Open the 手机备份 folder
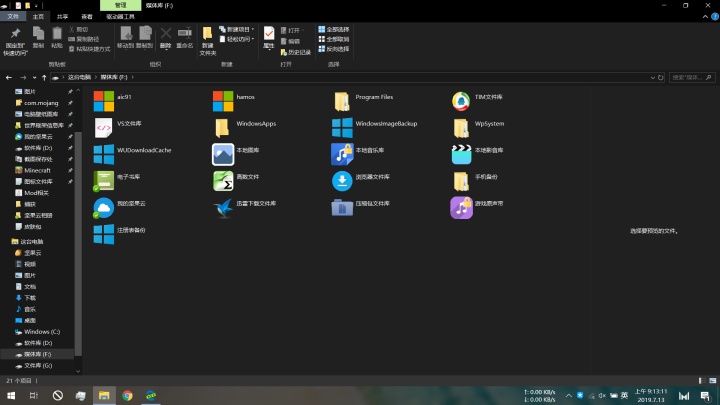The width and height of the screenshot is (720, 405). (x=461, y=181)
